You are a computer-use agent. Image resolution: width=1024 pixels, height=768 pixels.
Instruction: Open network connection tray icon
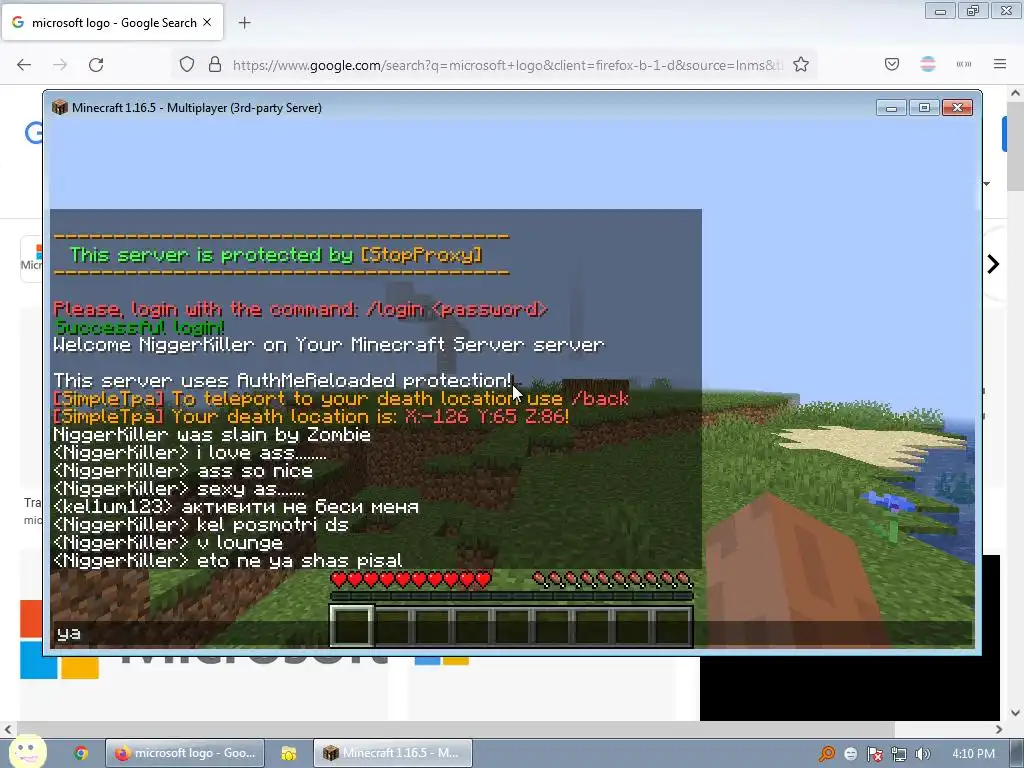click(899, 754)
